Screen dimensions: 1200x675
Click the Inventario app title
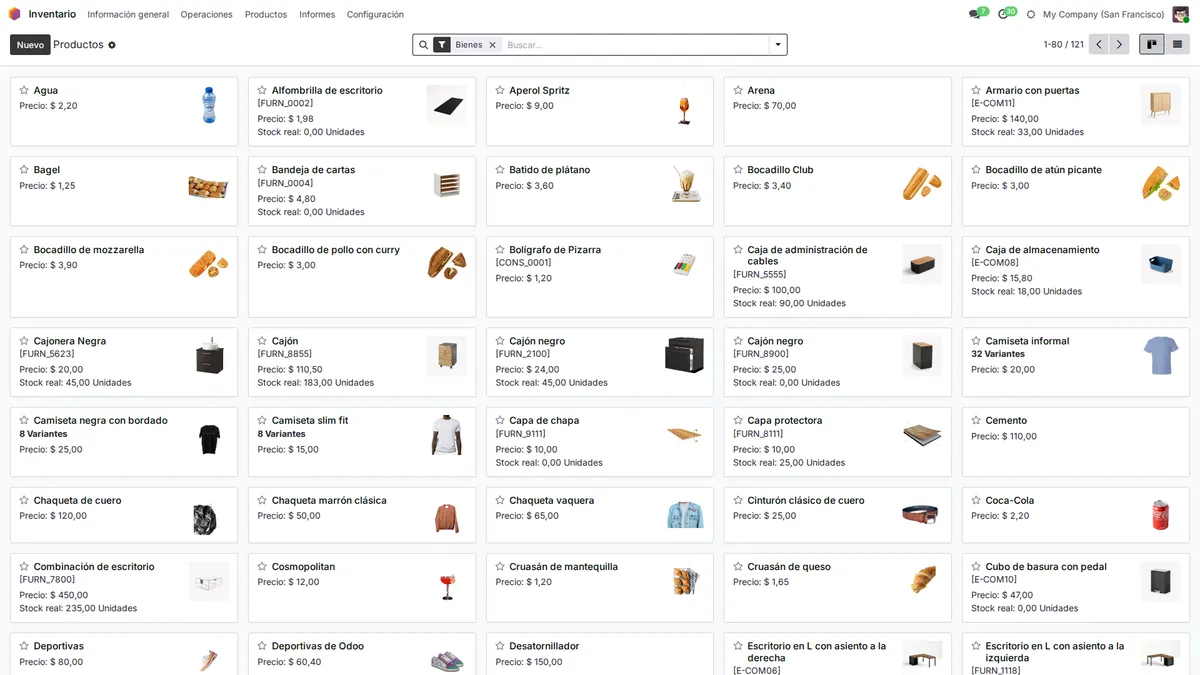point(52,14)
